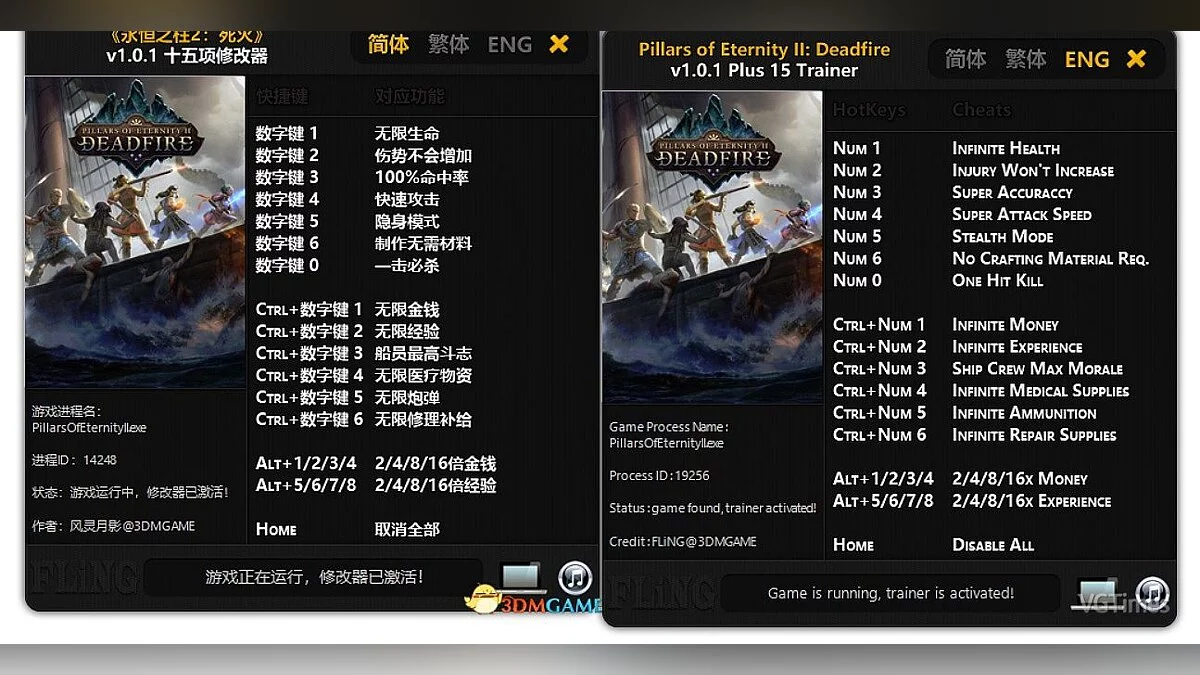This screenshot has width=1200, height=675.
Task: Select ENG language on the Chinese trainer
Action: 509,44
